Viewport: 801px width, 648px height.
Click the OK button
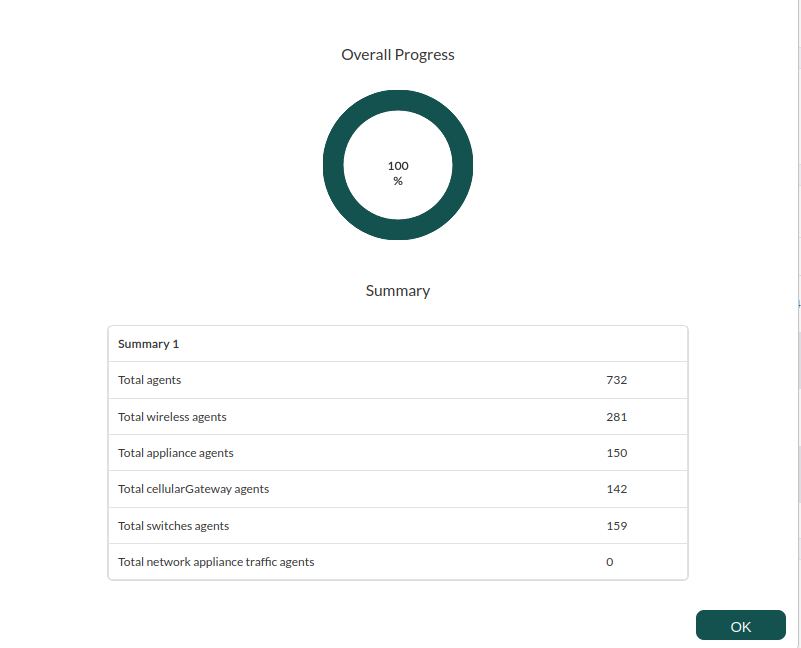740,624
